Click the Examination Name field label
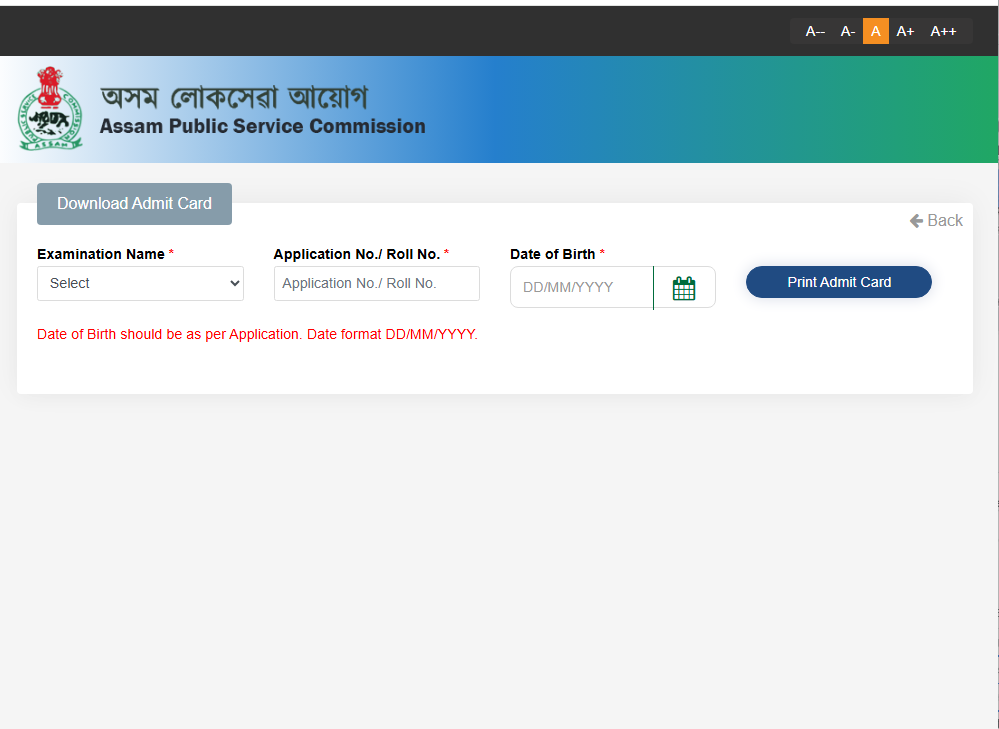Viewport: 999px width, 729px height. pos(101,254)
